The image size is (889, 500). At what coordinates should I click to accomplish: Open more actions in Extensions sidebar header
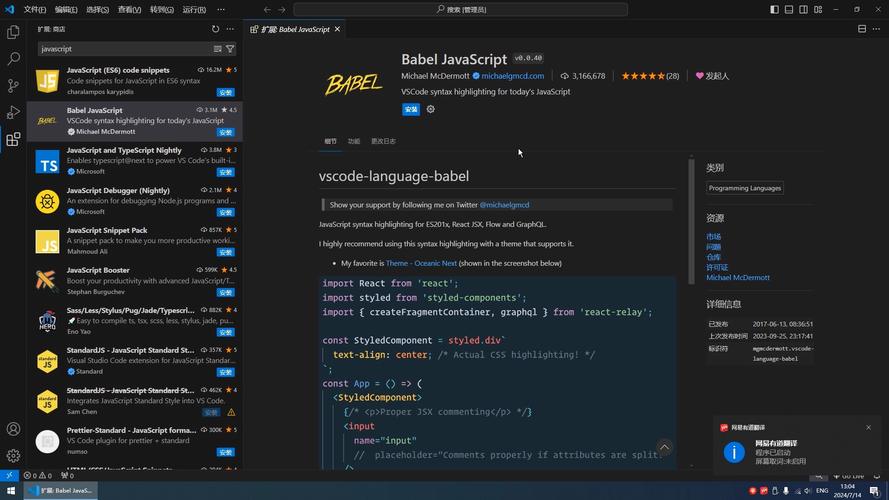[x=230, y=29]
